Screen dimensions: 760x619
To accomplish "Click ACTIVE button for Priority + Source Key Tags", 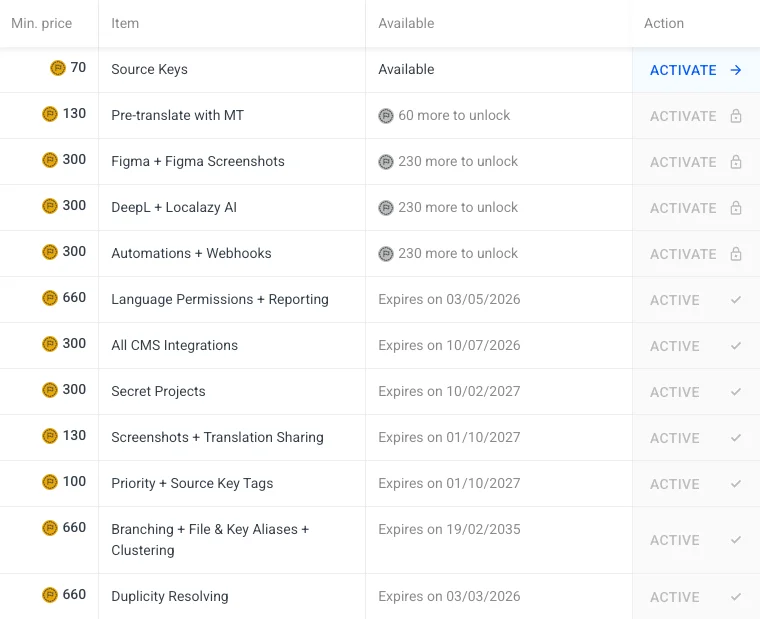I will [x=675, y=484].
